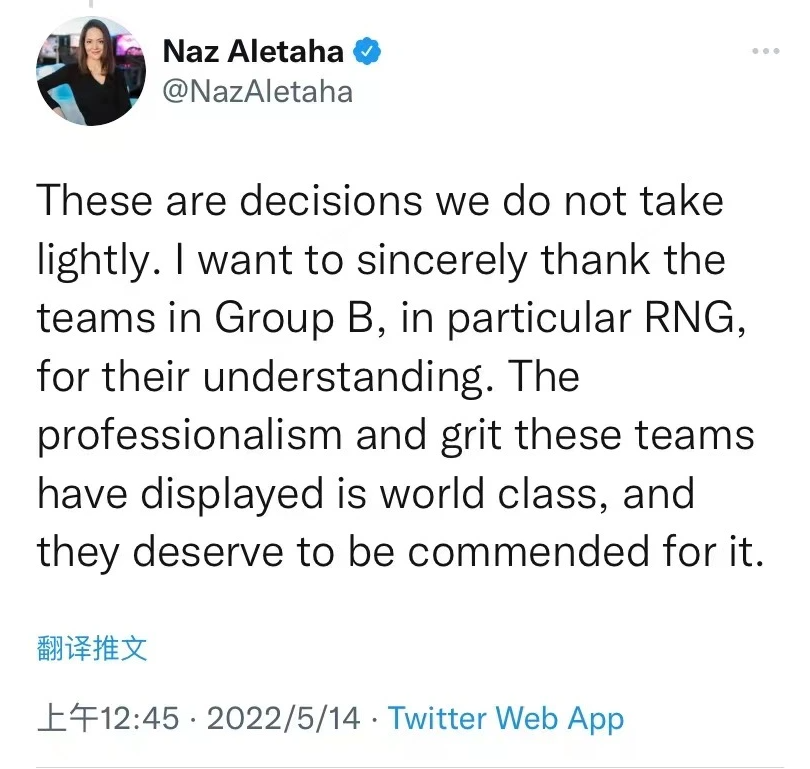
Task: Click the 翻译推文 translate tweet link
Action: [x=92, y=649]
